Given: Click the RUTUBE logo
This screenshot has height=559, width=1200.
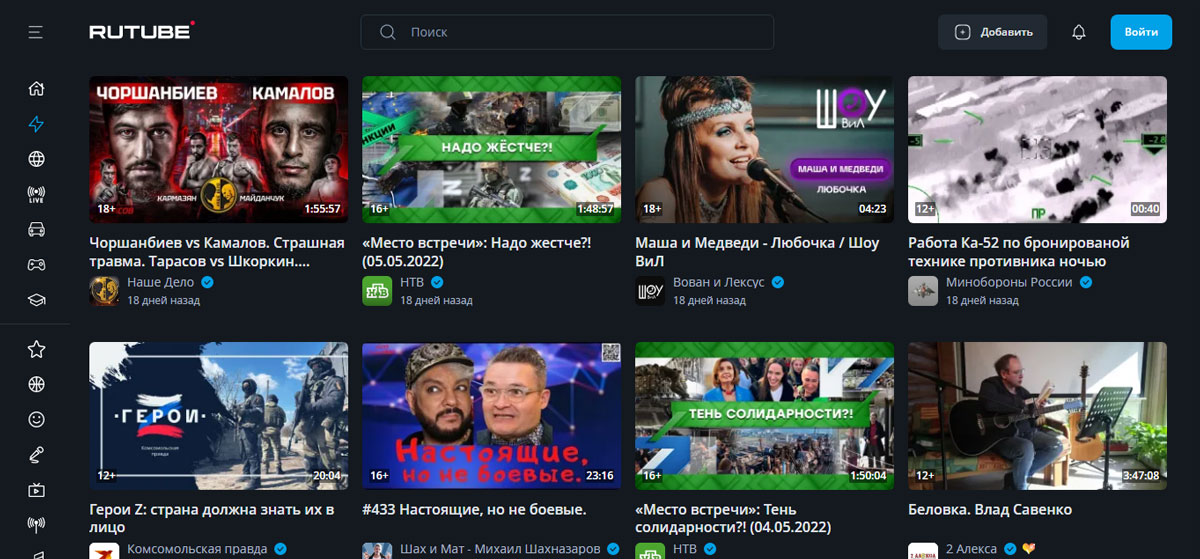Looking at the screenshot, I should [142, 31].
